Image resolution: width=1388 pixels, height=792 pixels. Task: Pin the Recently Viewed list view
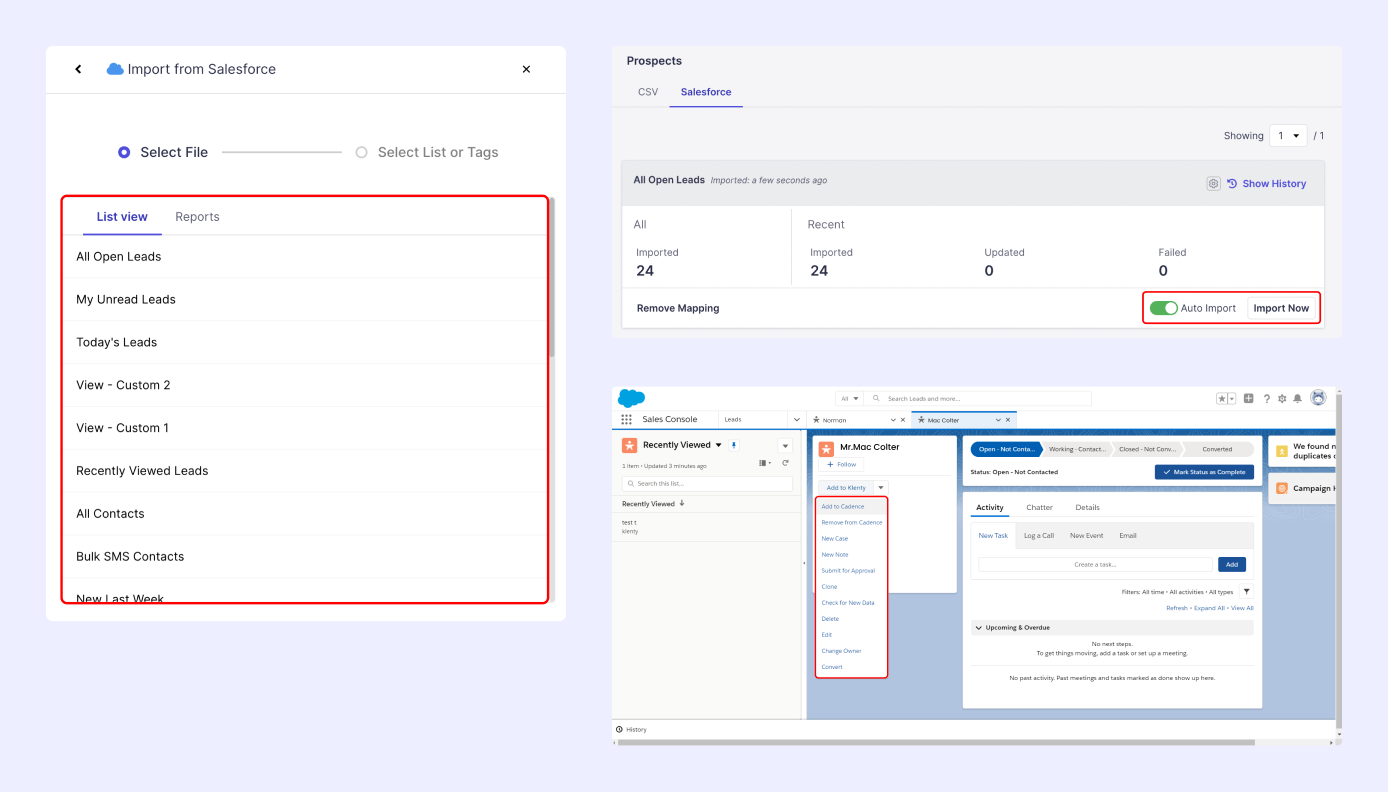click(x=734, y=444)
